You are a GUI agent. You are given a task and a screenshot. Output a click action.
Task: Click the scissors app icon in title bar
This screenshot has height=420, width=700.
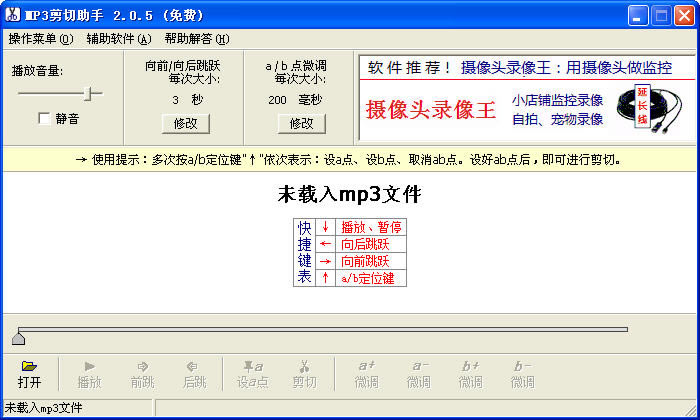click(x=12, y=14)
